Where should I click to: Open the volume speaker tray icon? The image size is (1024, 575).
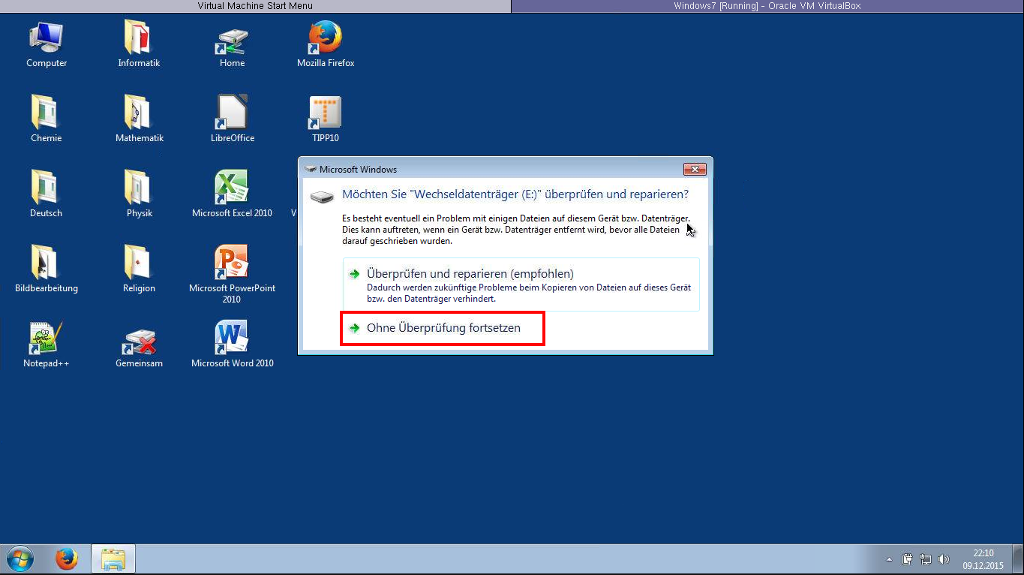click(x=943, y=559)
